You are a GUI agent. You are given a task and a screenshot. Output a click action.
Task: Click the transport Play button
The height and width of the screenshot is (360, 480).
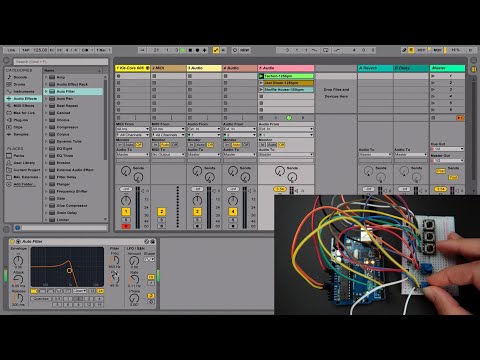[x=183, y=50]
